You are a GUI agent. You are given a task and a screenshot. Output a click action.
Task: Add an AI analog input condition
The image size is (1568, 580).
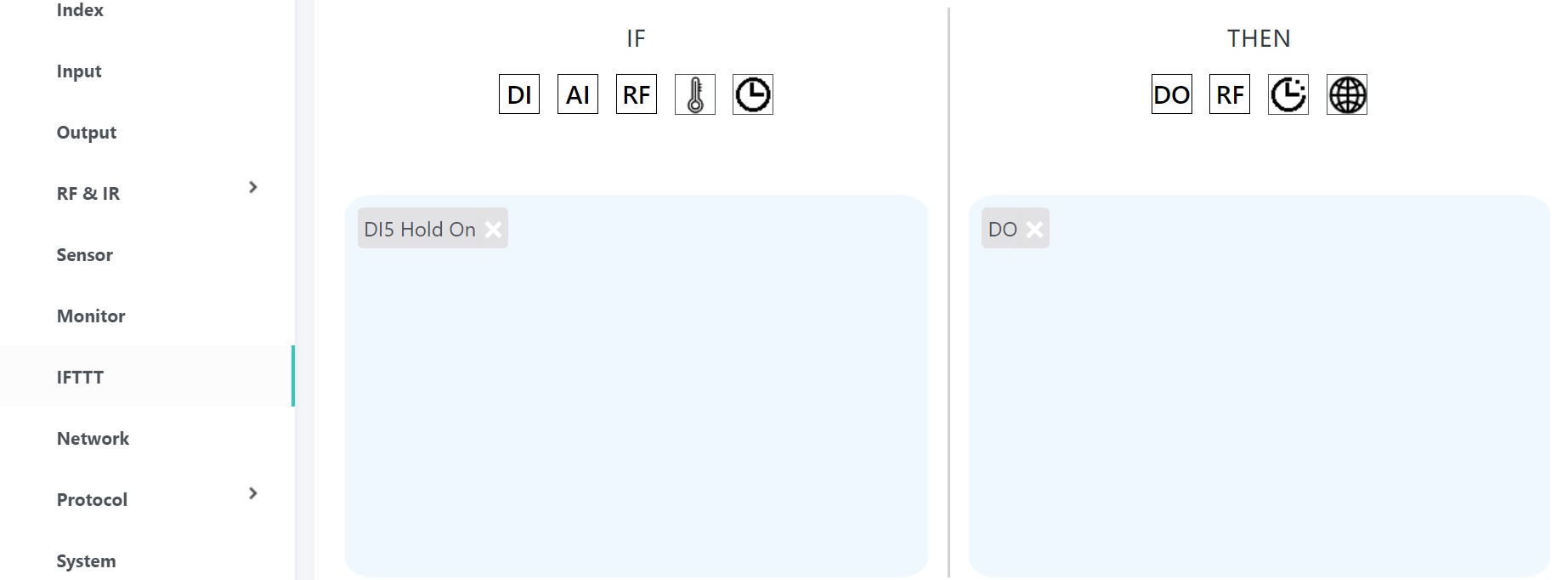577,94
